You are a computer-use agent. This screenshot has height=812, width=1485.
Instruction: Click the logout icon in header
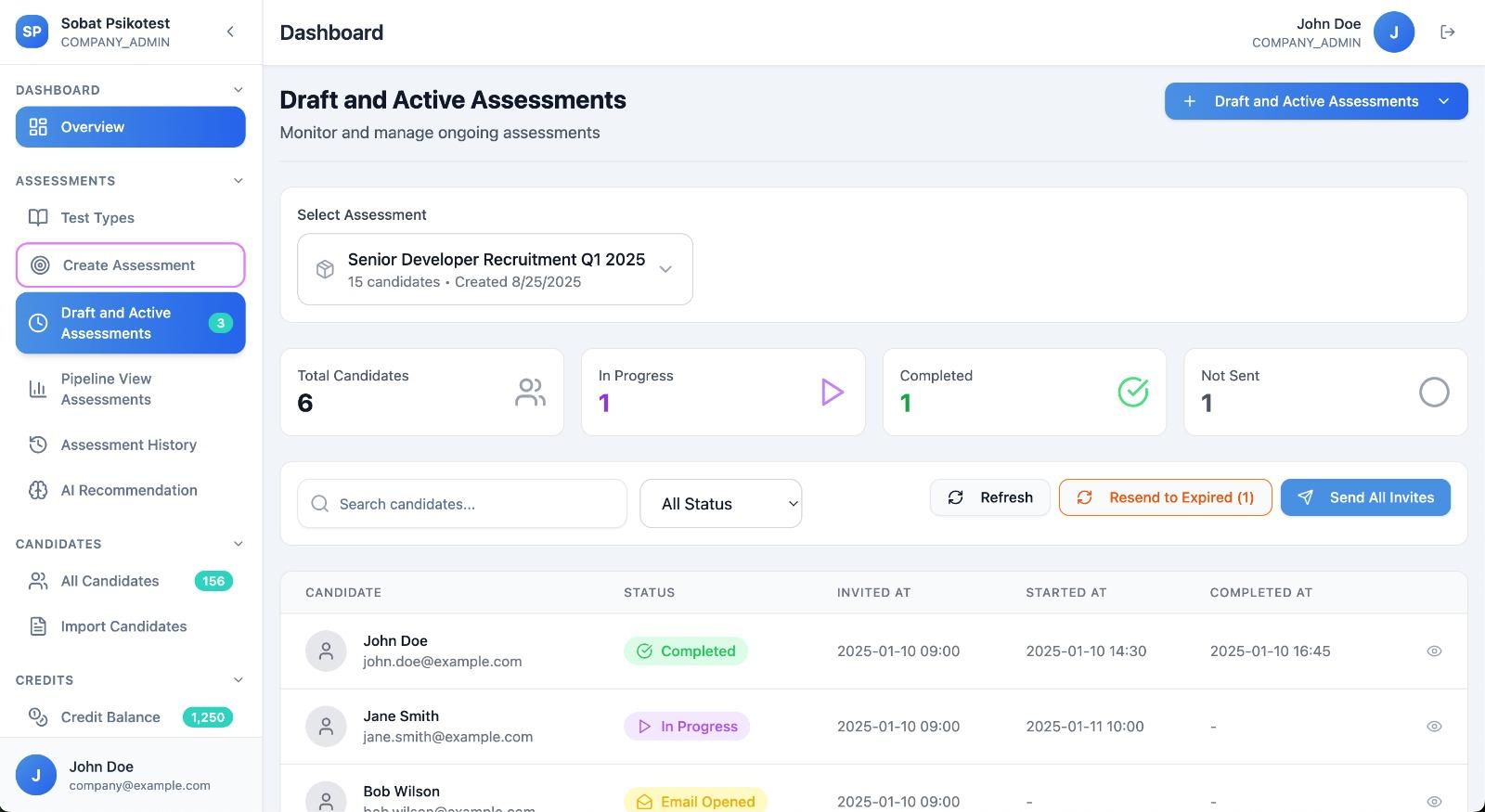pos(1447,32)
